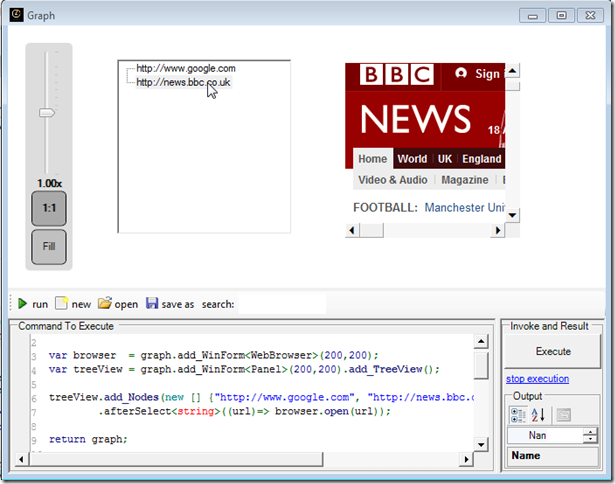The height and width of the screenshot is (484, 615).
Task: Click the 1:1 zoom button
Action: [x=49, y=208]
